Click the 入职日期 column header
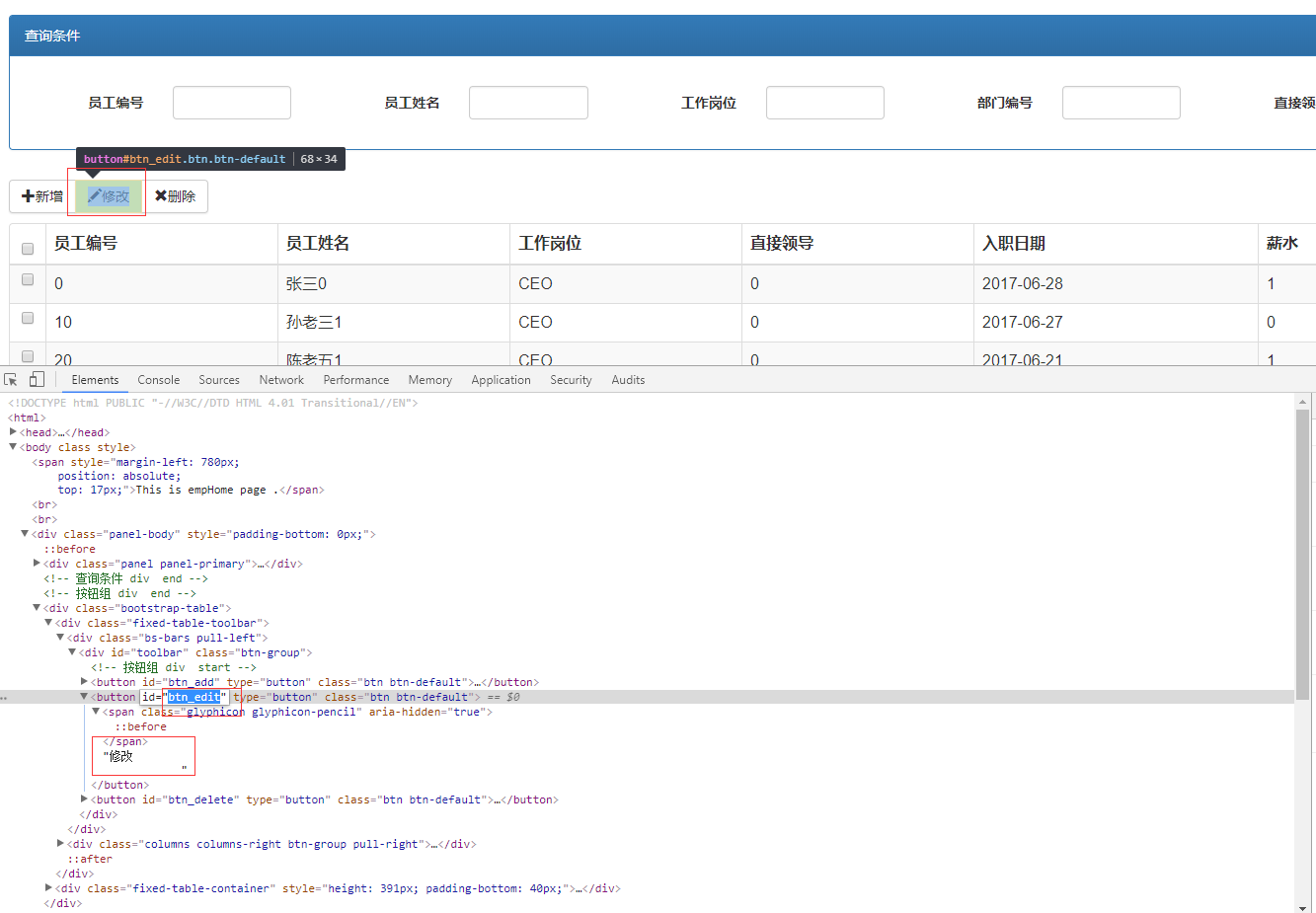1316x913 pixels. coord(1013,244)
